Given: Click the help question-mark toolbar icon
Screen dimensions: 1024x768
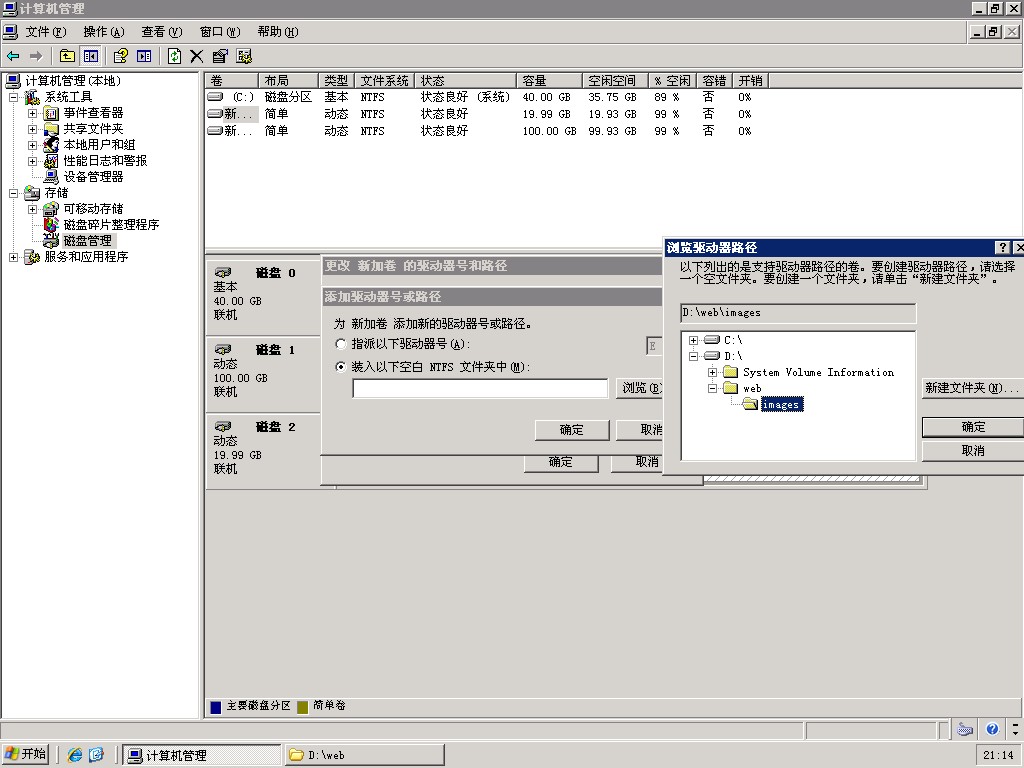Looking at the screenshot, I should pos(121,56).
